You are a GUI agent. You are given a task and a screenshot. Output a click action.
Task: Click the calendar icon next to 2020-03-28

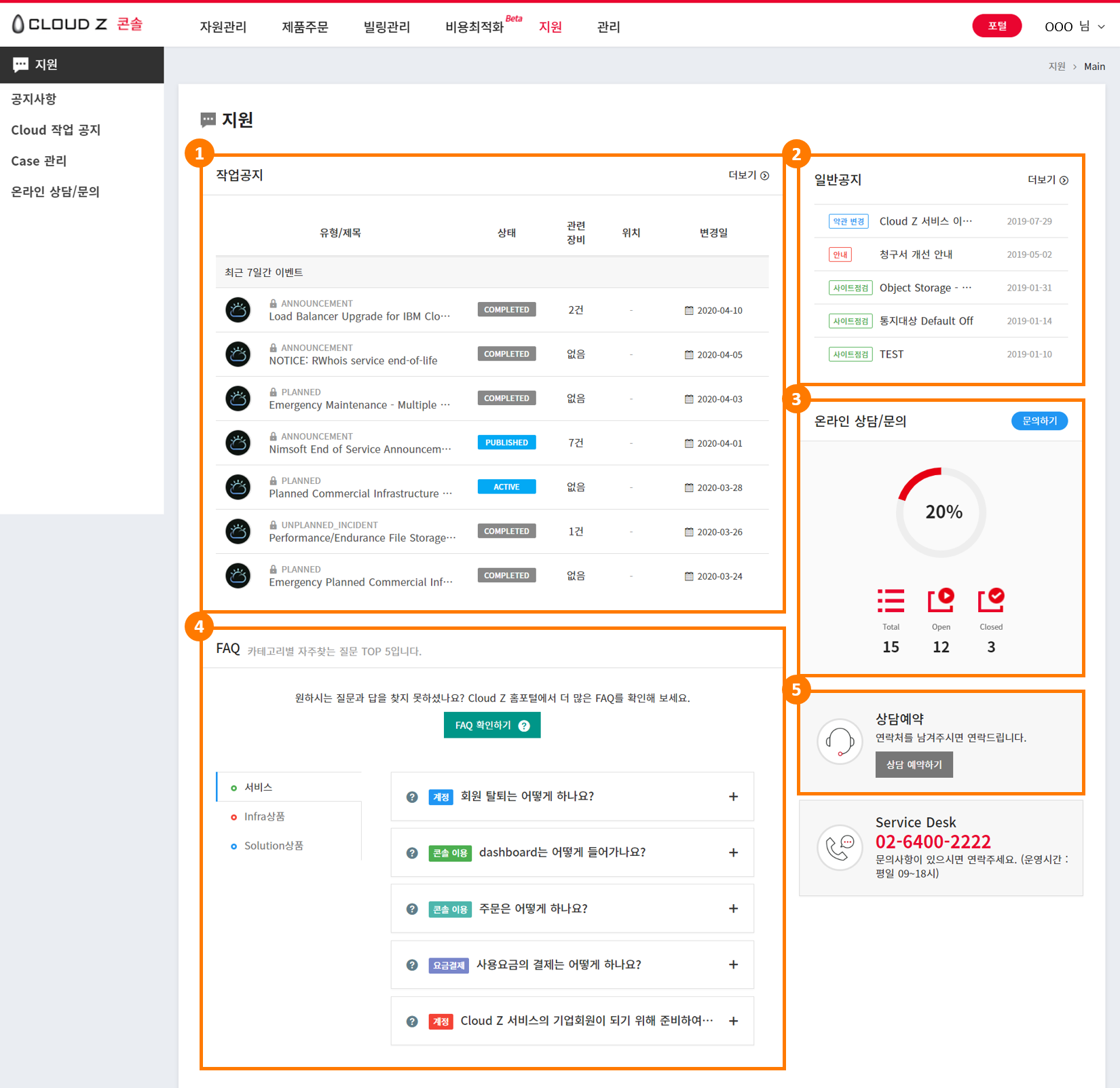689,487
